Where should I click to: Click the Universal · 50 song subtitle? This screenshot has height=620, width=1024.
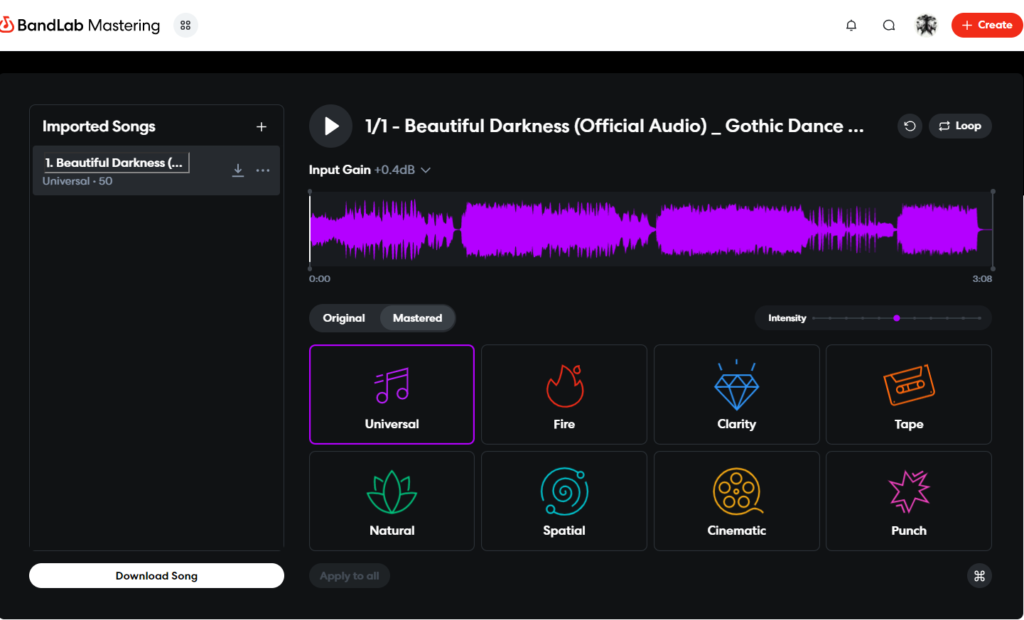click(77, 181)
